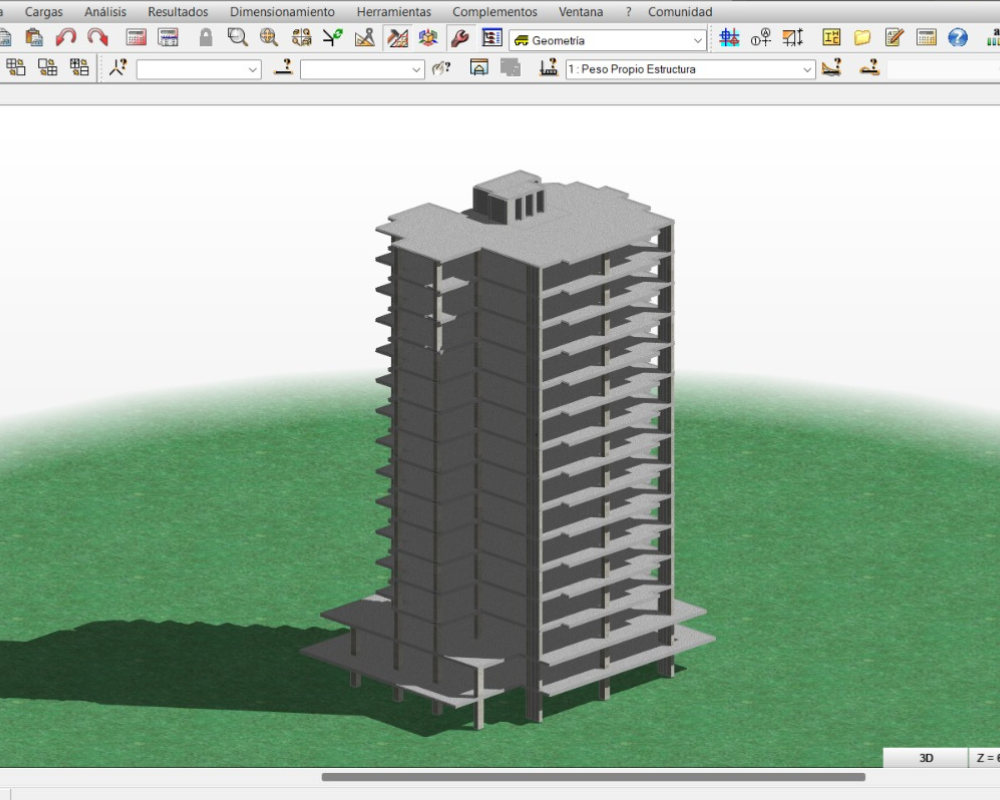Open the yellow folder icon

[x=862, y=38]
